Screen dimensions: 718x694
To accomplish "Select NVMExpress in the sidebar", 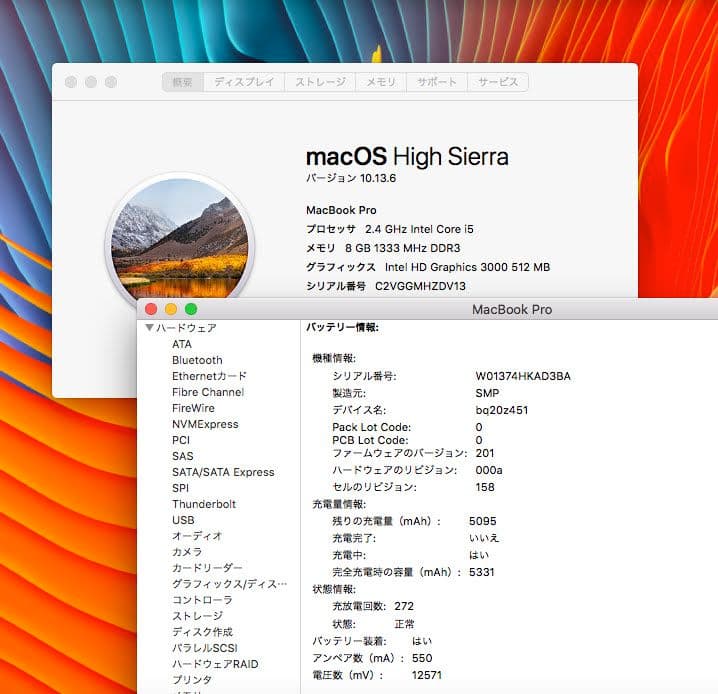I will pos(205,424).
